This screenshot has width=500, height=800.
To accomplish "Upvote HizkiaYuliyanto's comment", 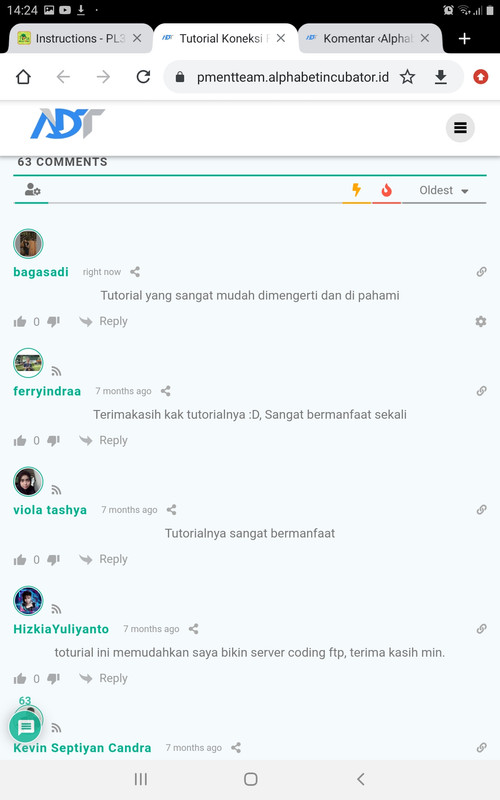I will click(20, 679).
